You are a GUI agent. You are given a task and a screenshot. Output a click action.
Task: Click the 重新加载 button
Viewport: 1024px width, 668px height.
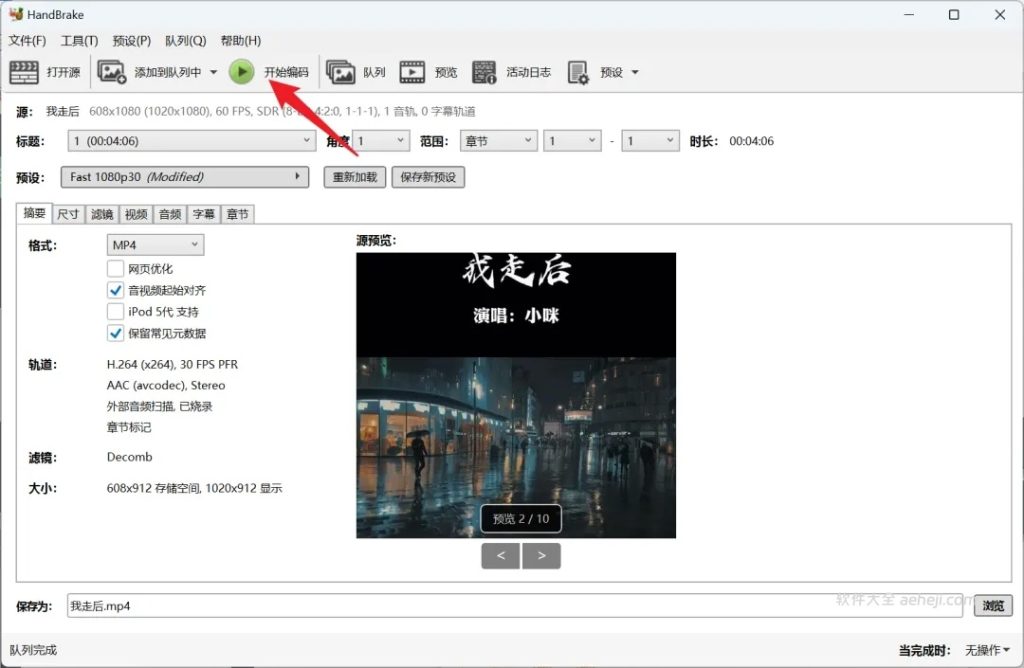point(354,177)
